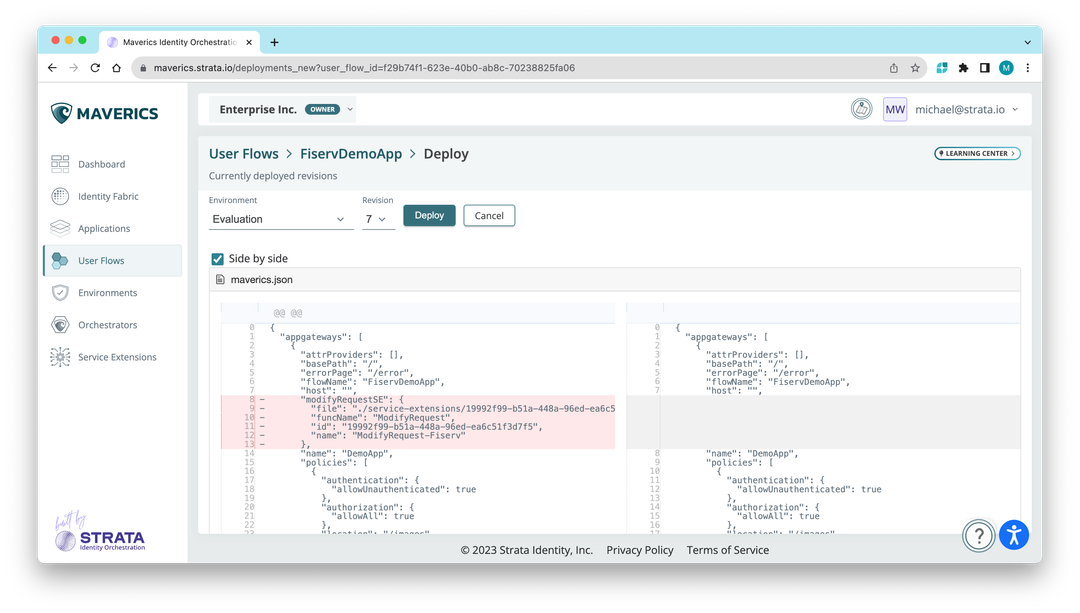Go to Applications in sidebar

104,228
